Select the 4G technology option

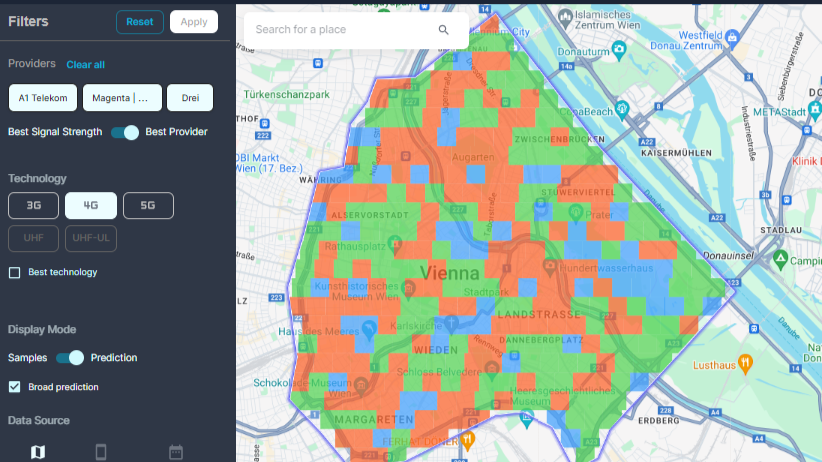[x=91, y=206]
